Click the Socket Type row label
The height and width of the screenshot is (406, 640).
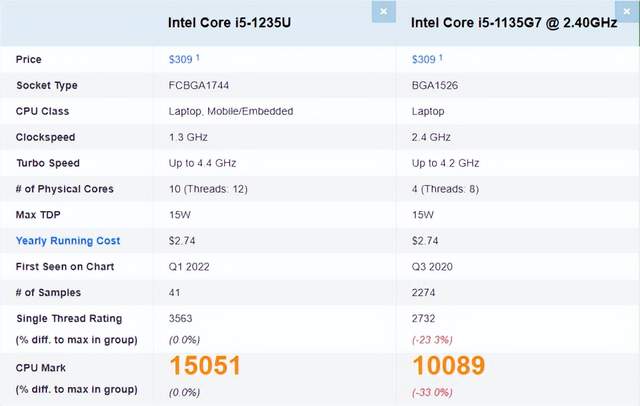click(47, 86)
